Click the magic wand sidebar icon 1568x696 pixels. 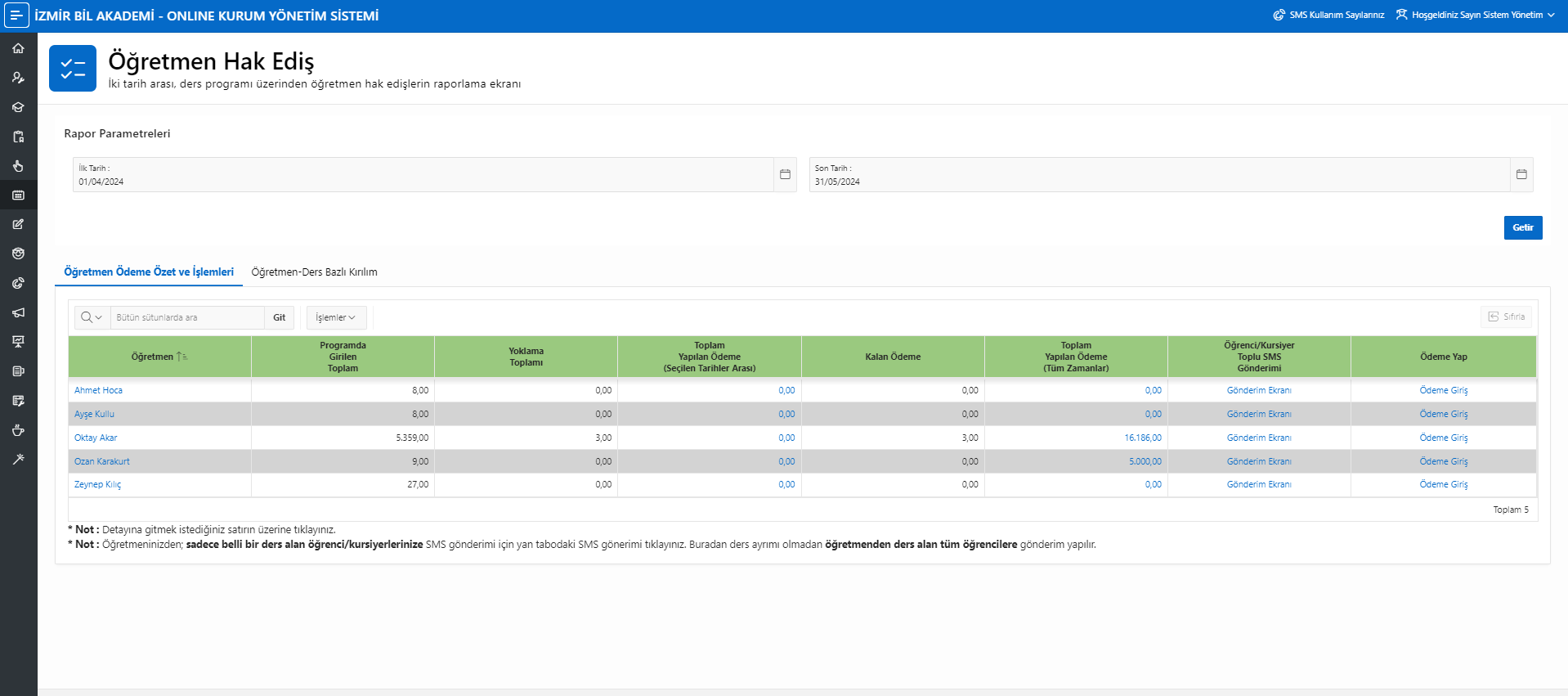(18, 460)
